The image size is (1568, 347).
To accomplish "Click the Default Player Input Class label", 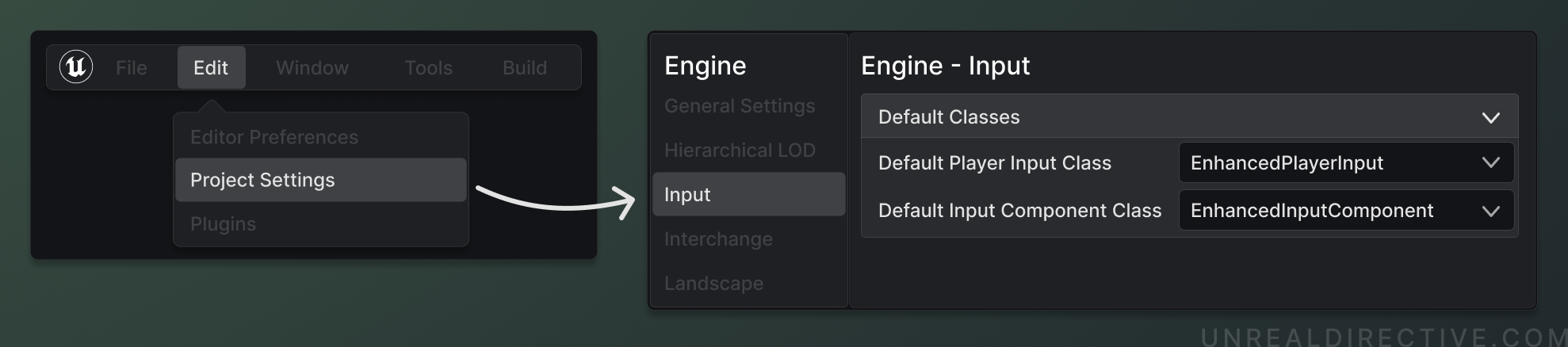I will [994, 163].
